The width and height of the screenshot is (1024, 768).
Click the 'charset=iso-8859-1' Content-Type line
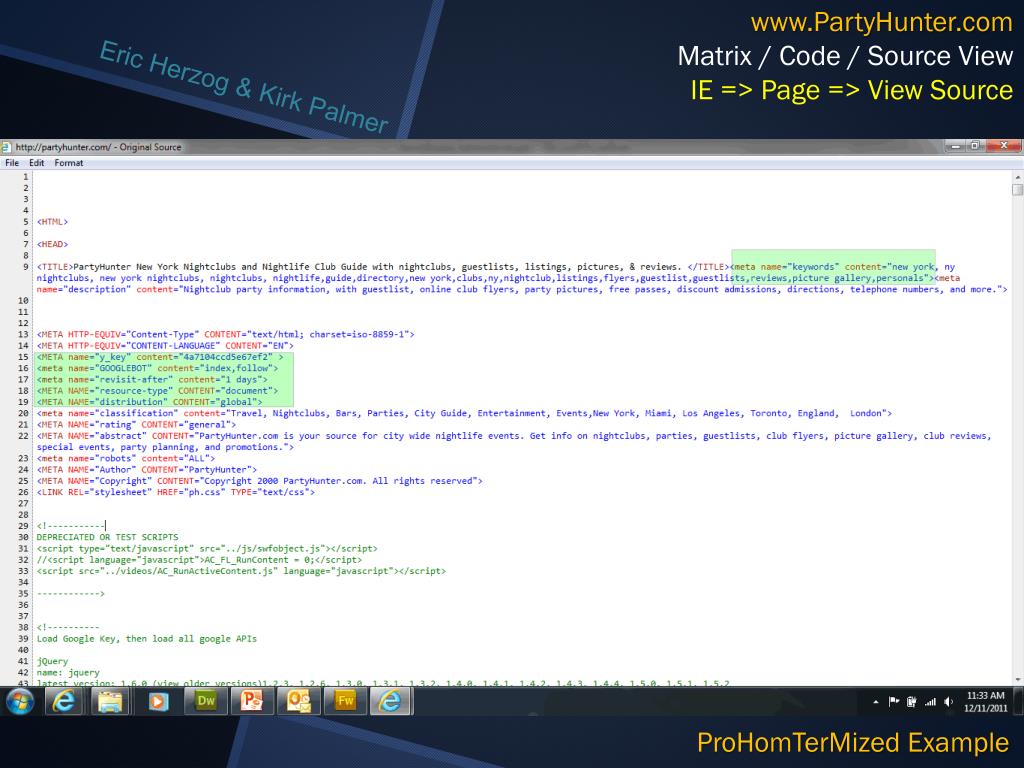pos(225,334)
